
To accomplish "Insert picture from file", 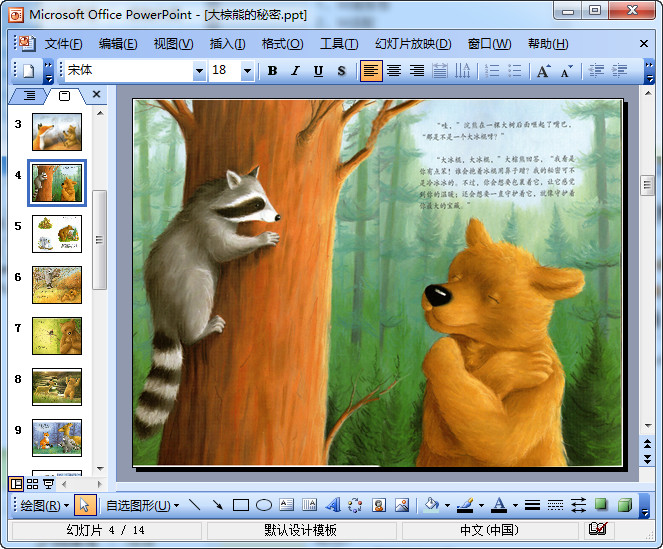I will [x=402, y=505].
